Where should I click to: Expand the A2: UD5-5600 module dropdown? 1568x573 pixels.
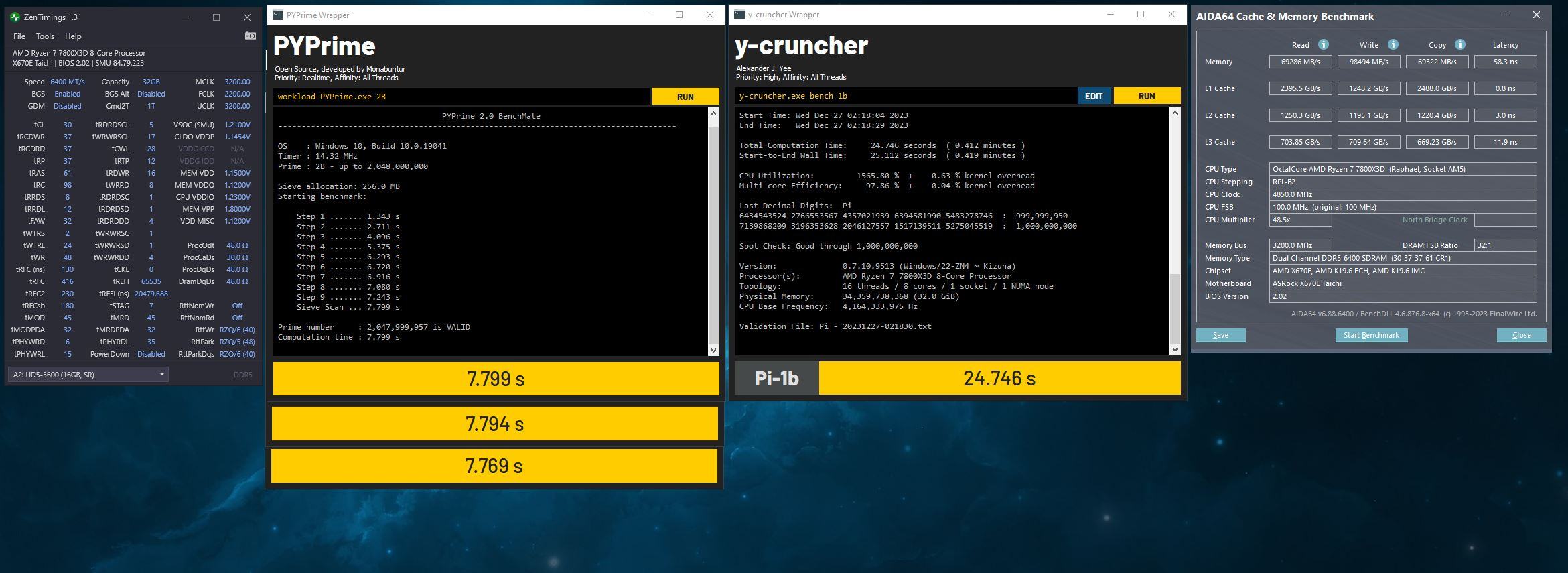tap(88, 375)
